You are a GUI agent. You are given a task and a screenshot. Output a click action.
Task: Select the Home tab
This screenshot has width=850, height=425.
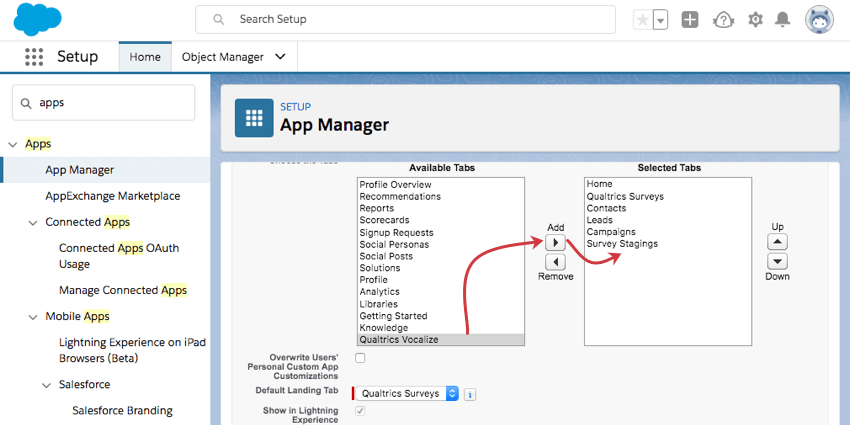click(x=145, y=57)
